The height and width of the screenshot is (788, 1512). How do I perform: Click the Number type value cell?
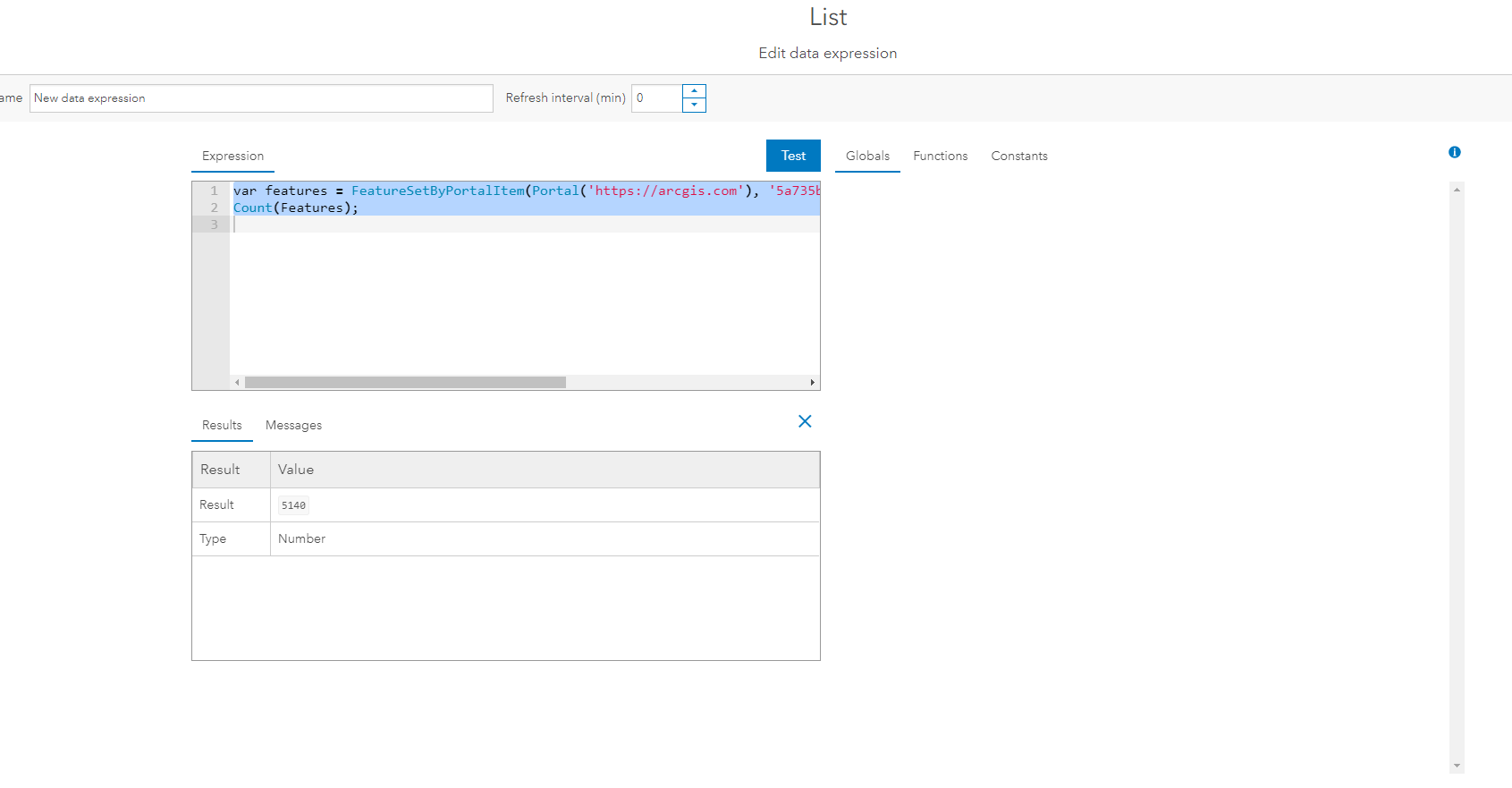(545, 538)
